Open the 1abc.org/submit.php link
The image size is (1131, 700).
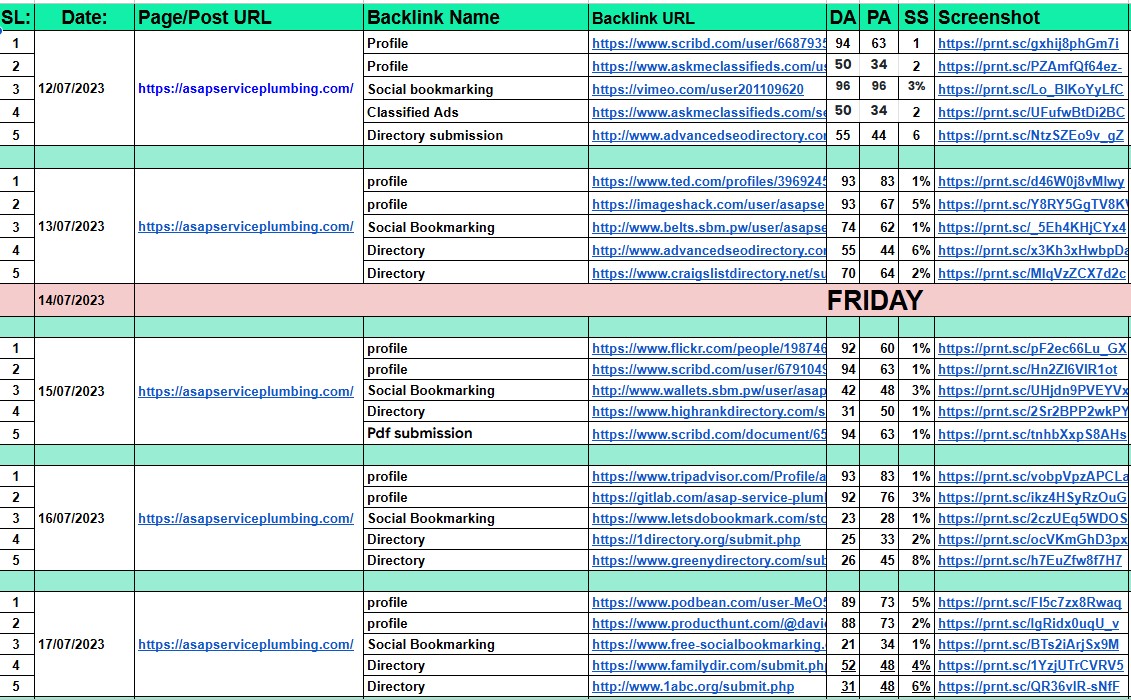click(693, 686)
